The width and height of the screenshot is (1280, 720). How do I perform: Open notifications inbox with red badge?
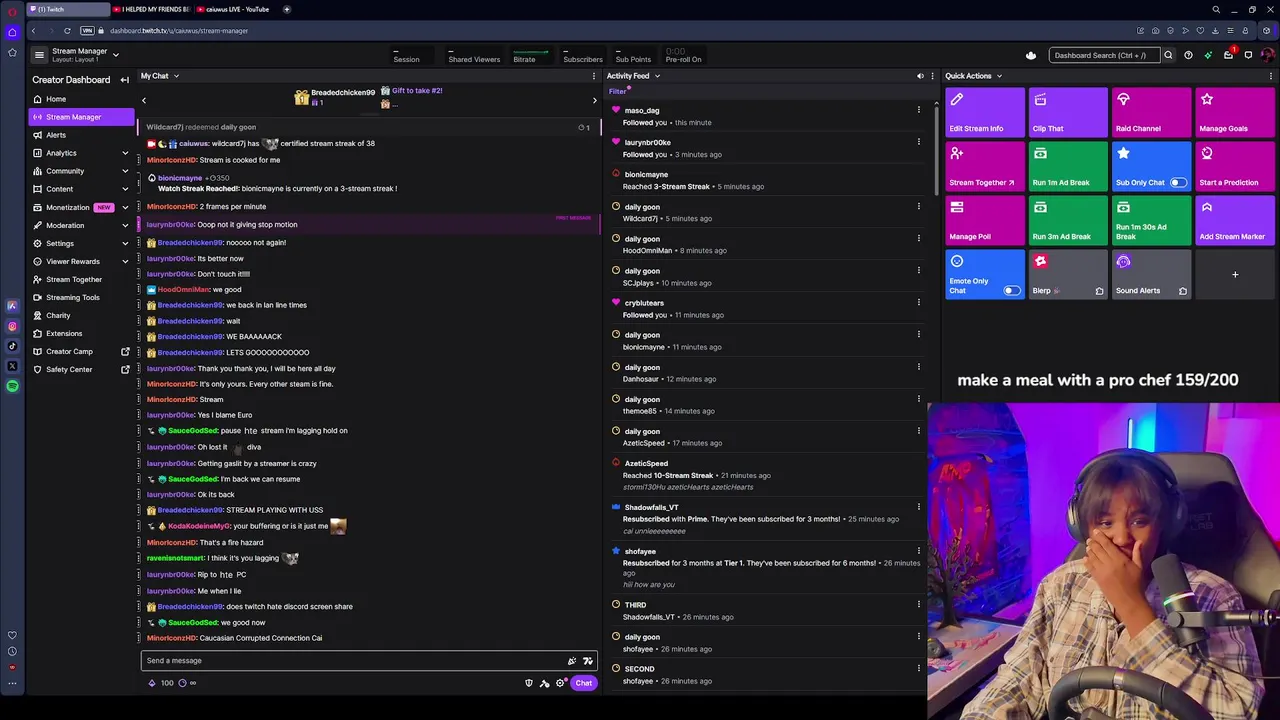click(1228, 55)
